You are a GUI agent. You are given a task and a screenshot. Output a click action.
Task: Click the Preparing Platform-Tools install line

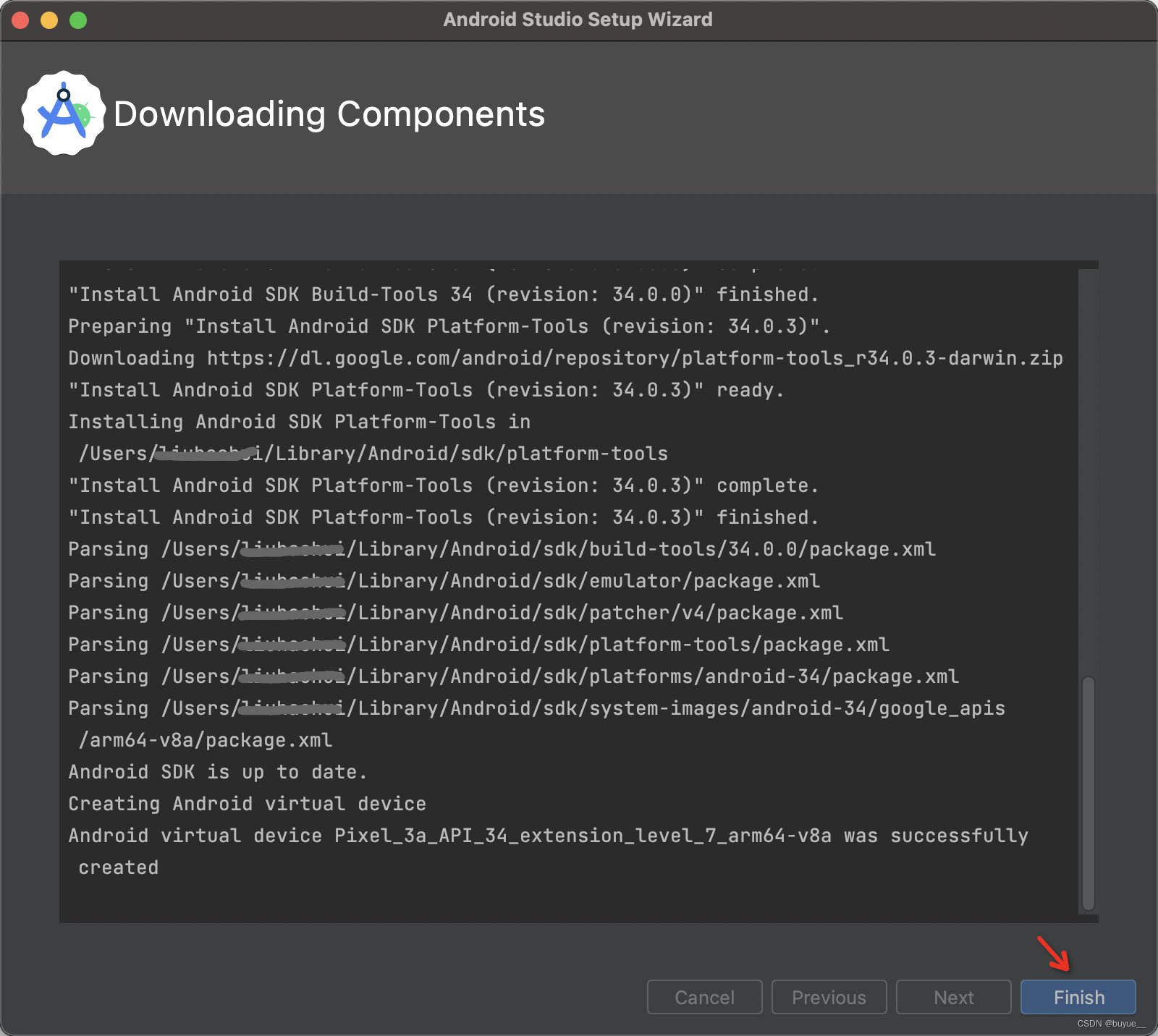(x=449, y=326)
